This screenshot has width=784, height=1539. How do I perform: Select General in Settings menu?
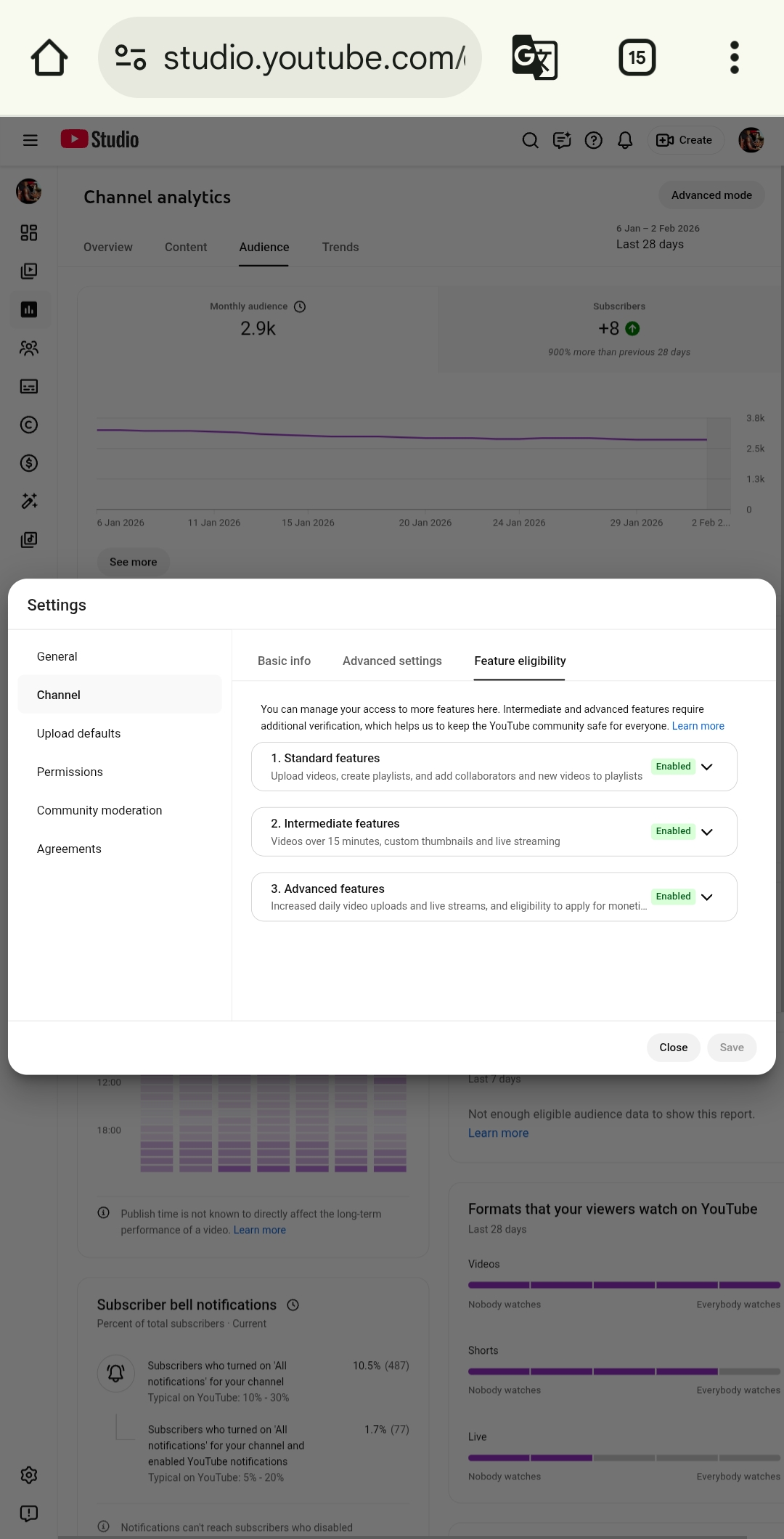(x=119, y=656)
